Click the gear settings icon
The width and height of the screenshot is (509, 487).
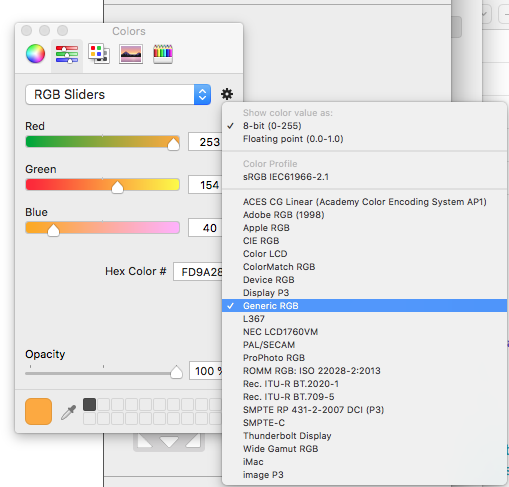pyautogui.click(x=227, y=94)
